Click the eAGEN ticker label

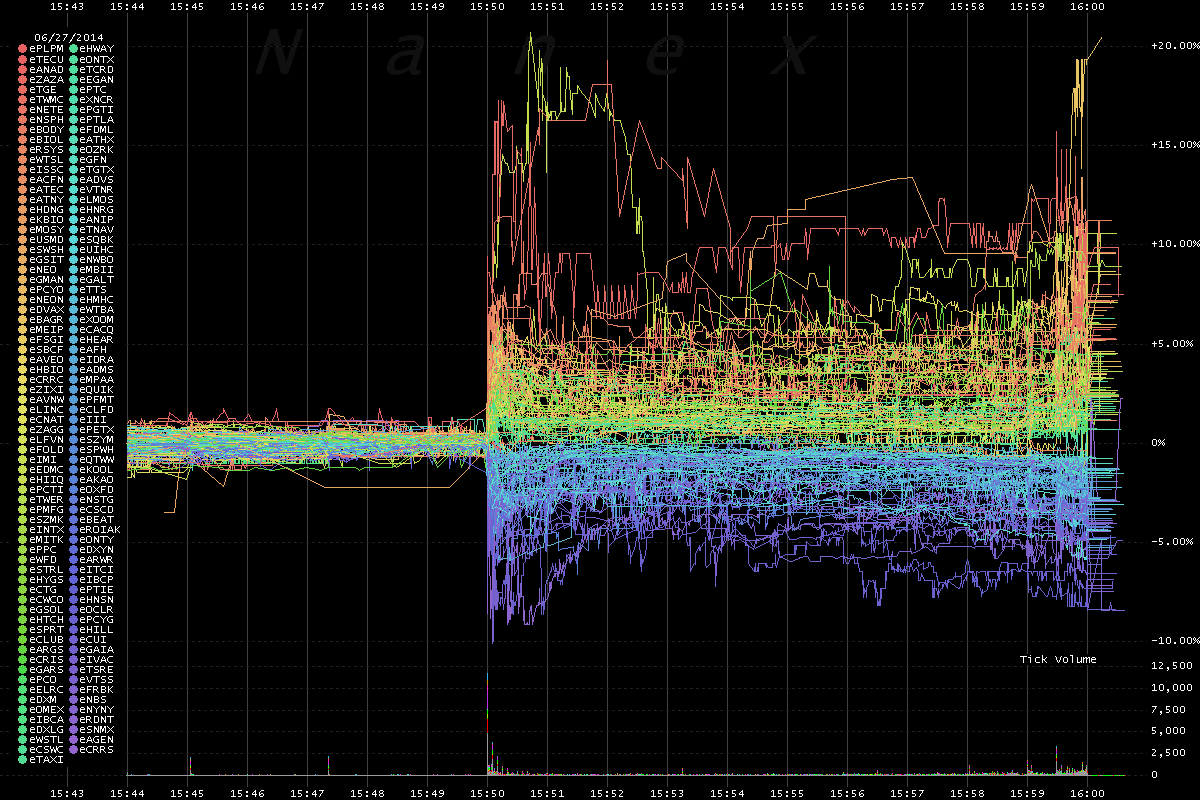[x=96, y=739]
